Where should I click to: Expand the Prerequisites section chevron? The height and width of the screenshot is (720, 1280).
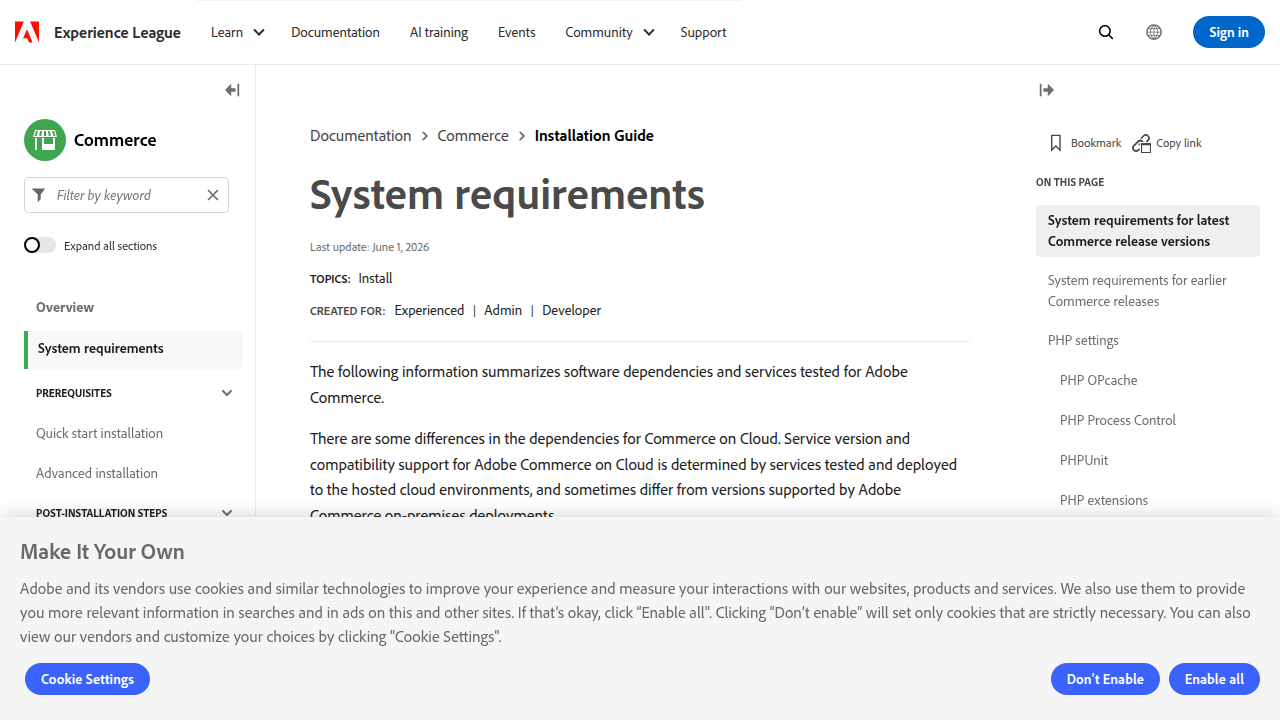click(x=227, y=393)
